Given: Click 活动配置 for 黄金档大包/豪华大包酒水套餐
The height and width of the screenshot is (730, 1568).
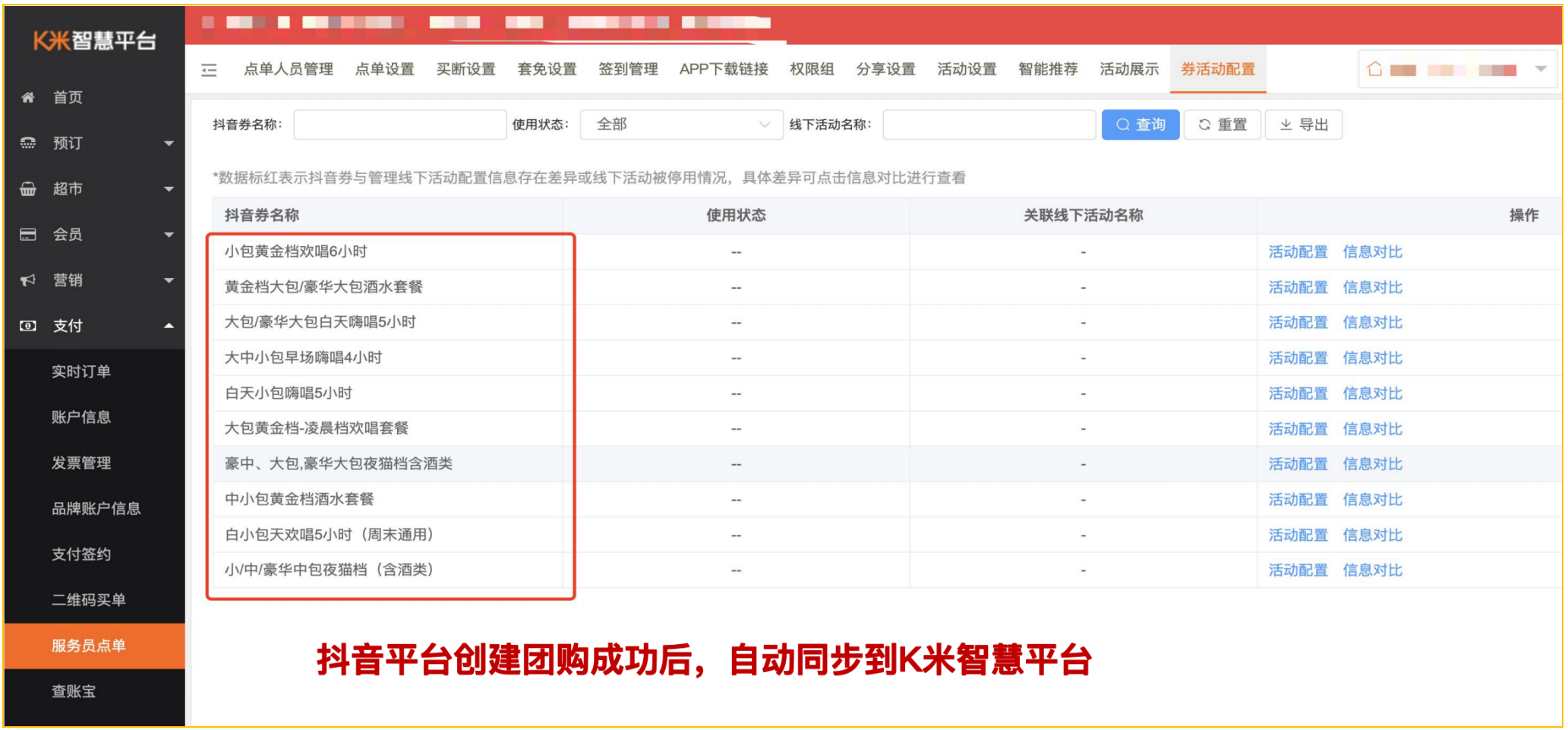Looking at the screenshot, I should (x=1298, y=287).
